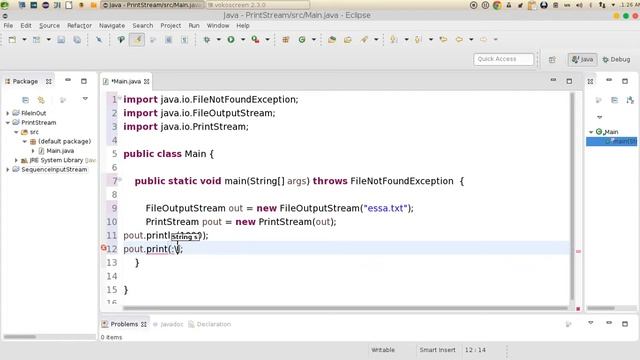Open the Back history dropdown arrow

pyautogui.click(x=471, y=40)
